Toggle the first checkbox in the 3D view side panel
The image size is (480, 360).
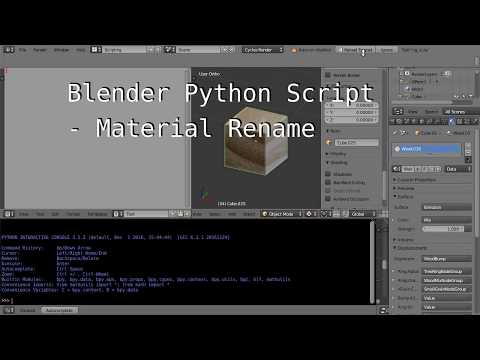pos(328,75)
